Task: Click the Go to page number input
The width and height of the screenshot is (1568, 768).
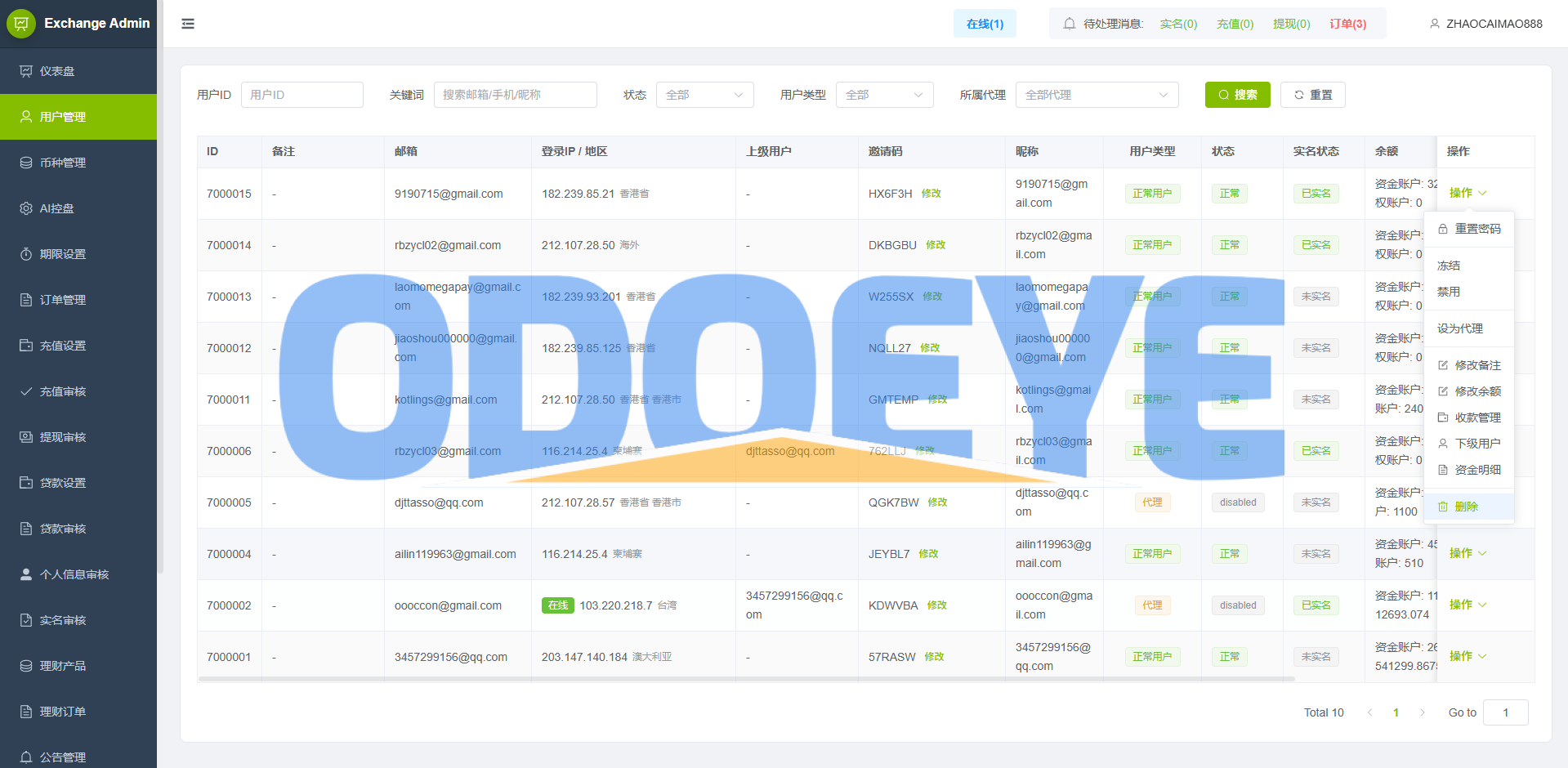Action: click(x=1505, y=712)
